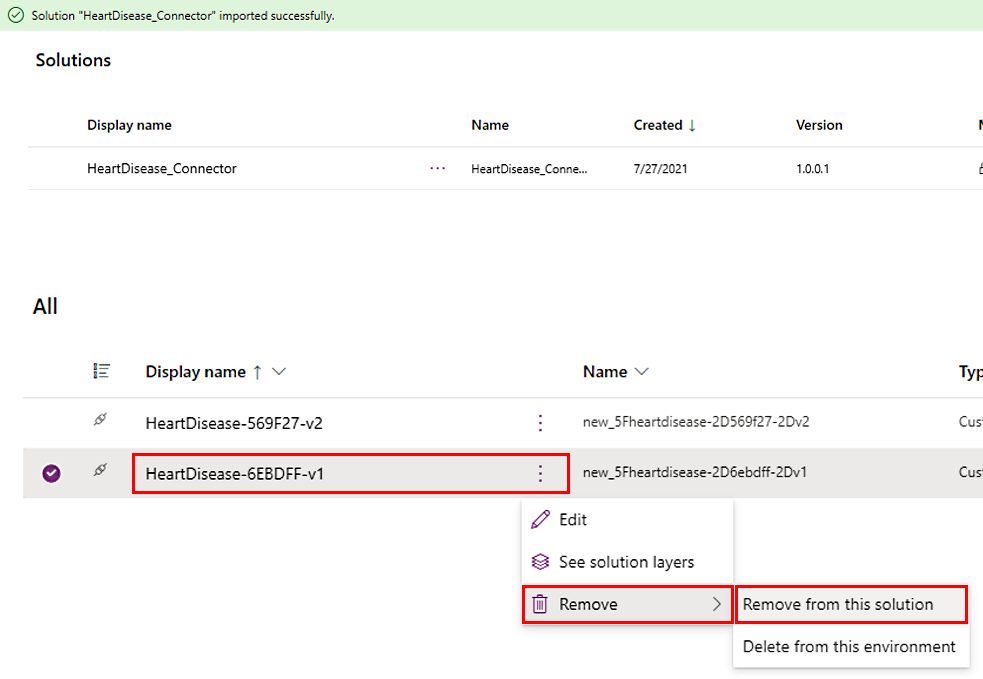
Task: Click the Version column header
Action: click(819, 125)
